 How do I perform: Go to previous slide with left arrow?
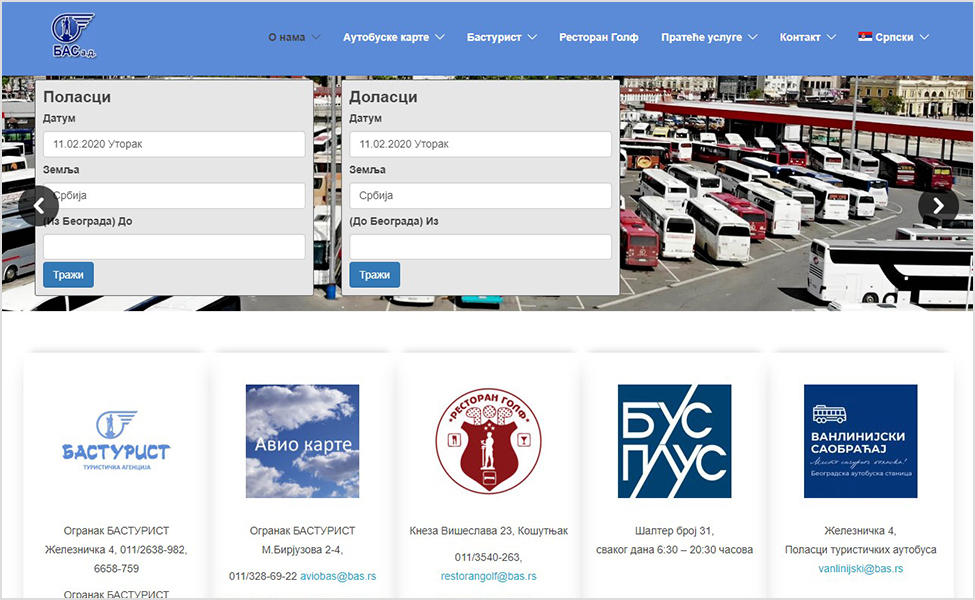[39, 206]
